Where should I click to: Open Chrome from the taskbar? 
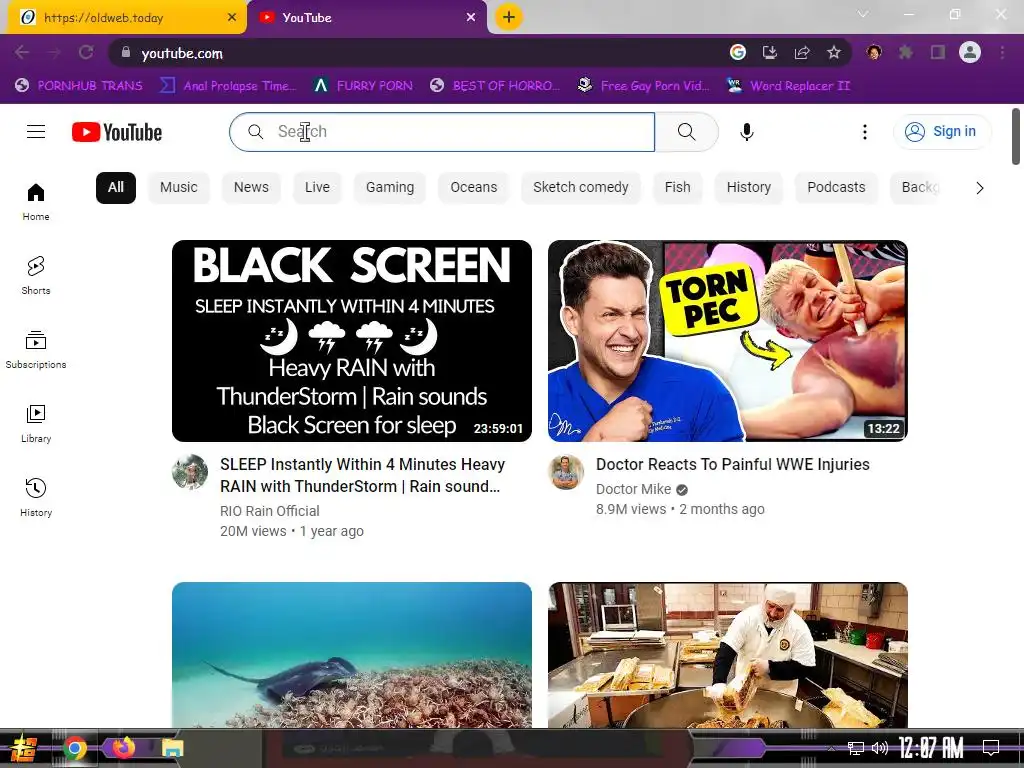(74, 748)
